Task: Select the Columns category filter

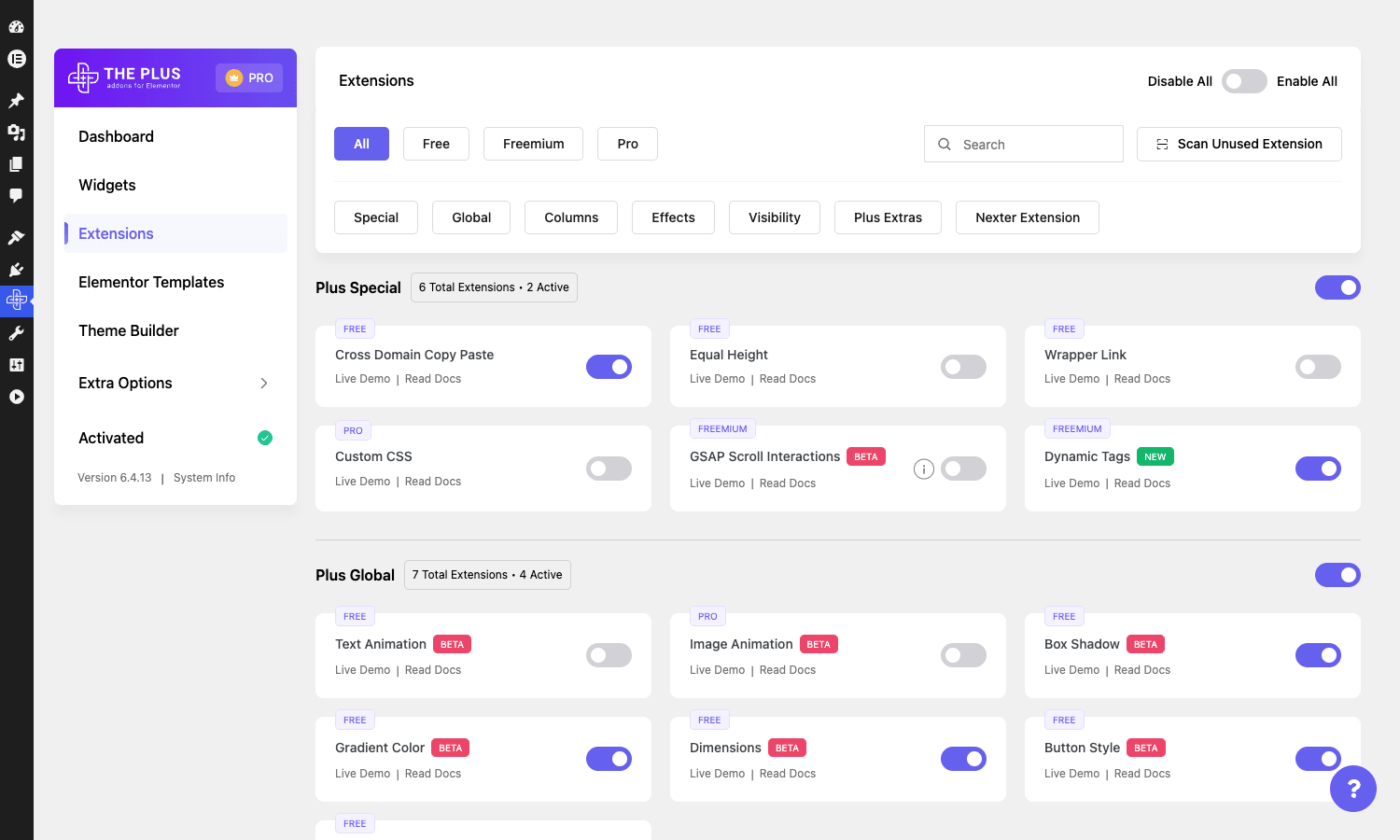Action: [x=571, y=217]
